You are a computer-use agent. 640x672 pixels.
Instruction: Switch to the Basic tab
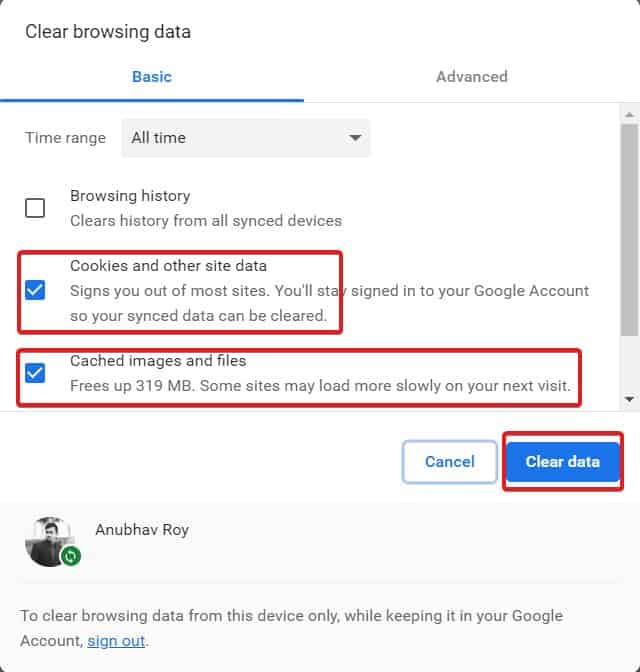pyautogui.click(x=152, y=77)
